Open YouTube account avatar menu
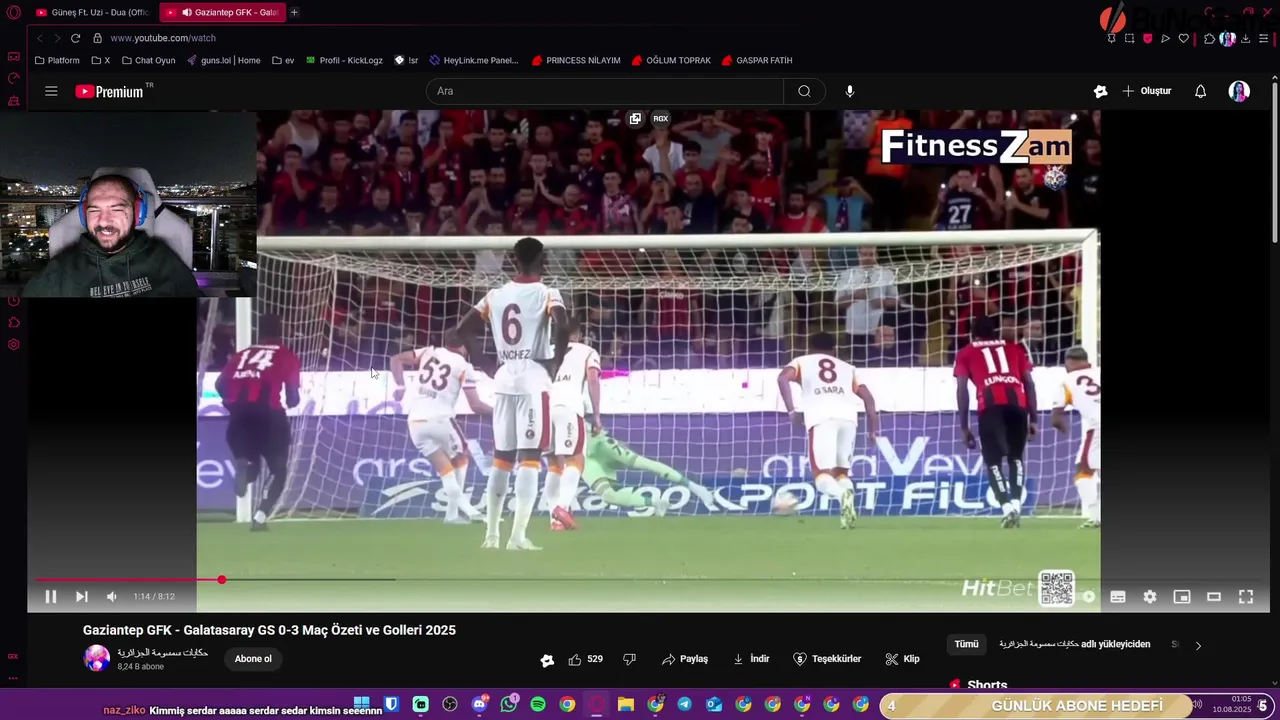 tap(1239, 91)
